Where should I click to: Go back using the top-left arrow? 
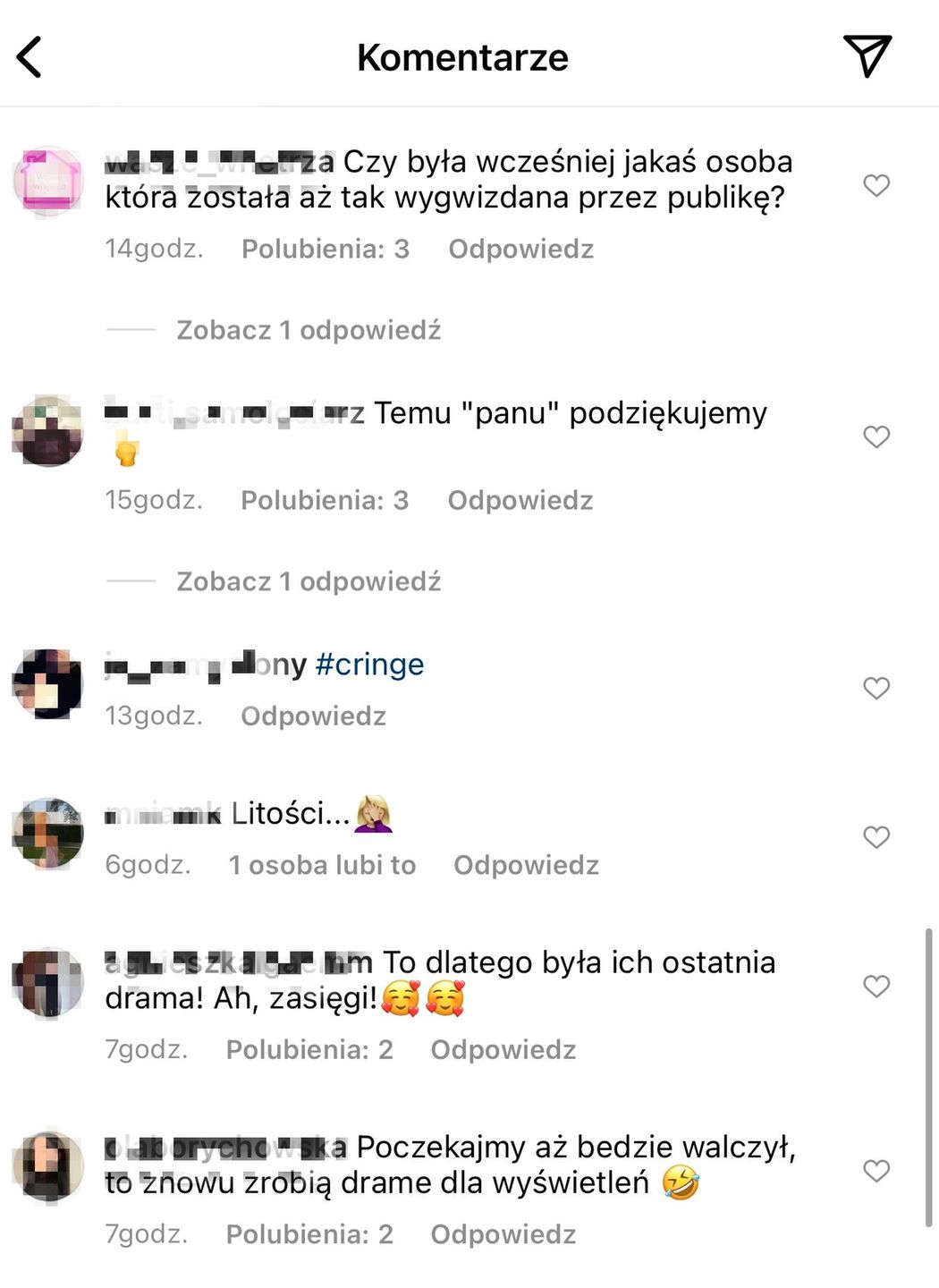[30, 57]
